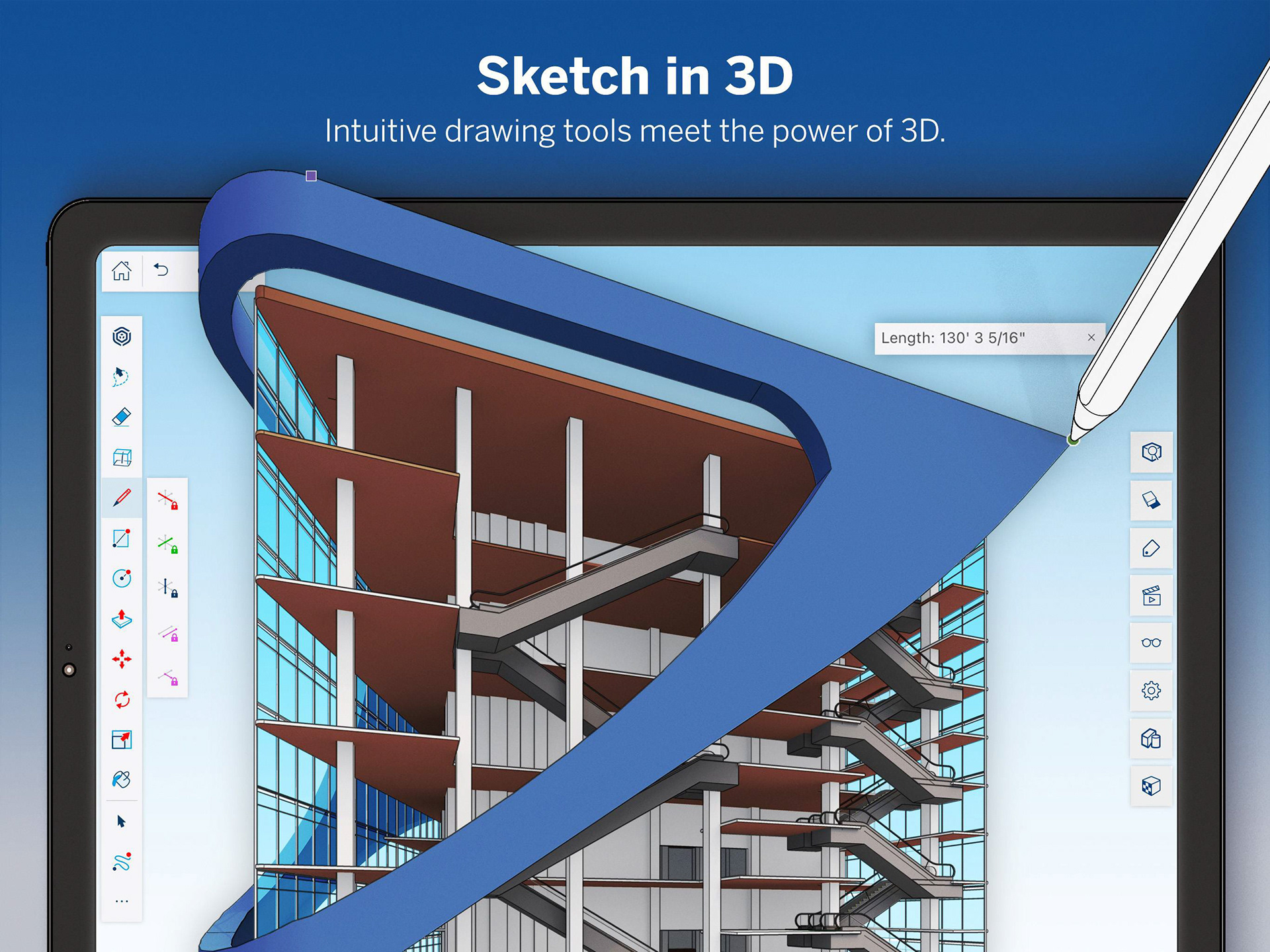This screenshot has width=1270, height=952.
Task: Open the Styles glasses panel
Action: 1151,642
